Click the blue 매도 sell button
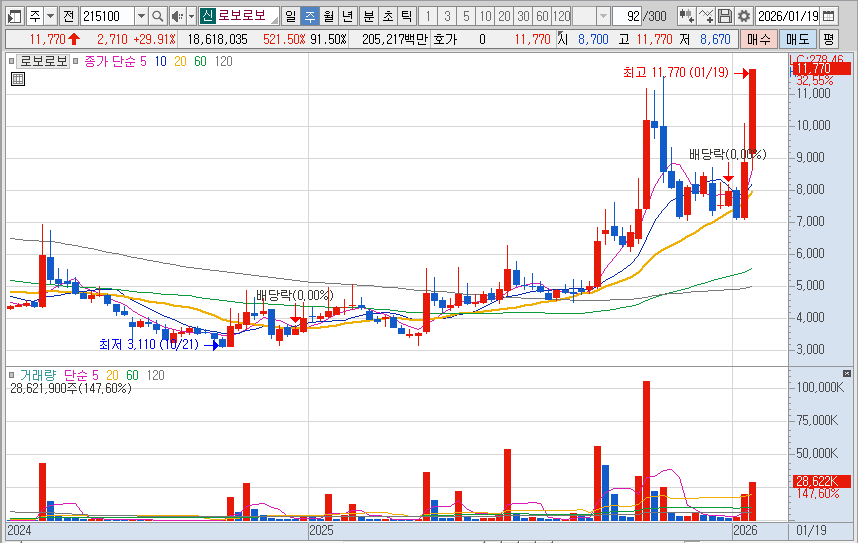 [797, 39]
